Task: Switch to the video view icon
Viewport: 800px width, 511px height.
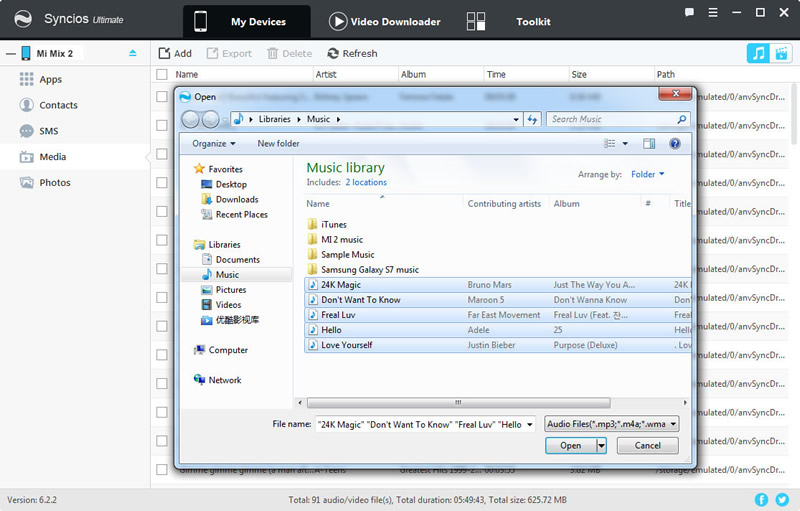Action: point(781,53)
